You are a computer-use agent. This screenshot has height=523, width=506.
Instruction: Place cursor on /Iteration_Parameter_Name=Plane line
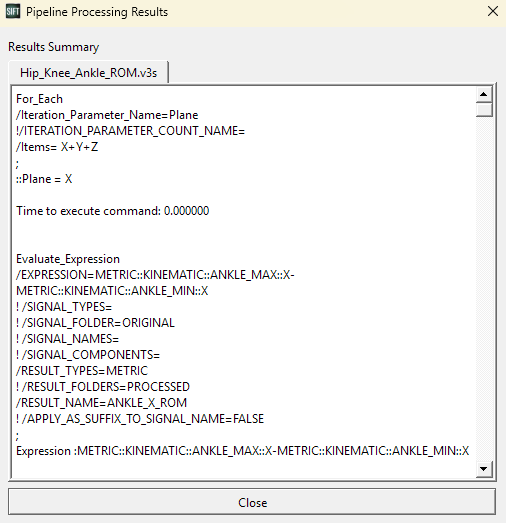click(x=107, y=115)
